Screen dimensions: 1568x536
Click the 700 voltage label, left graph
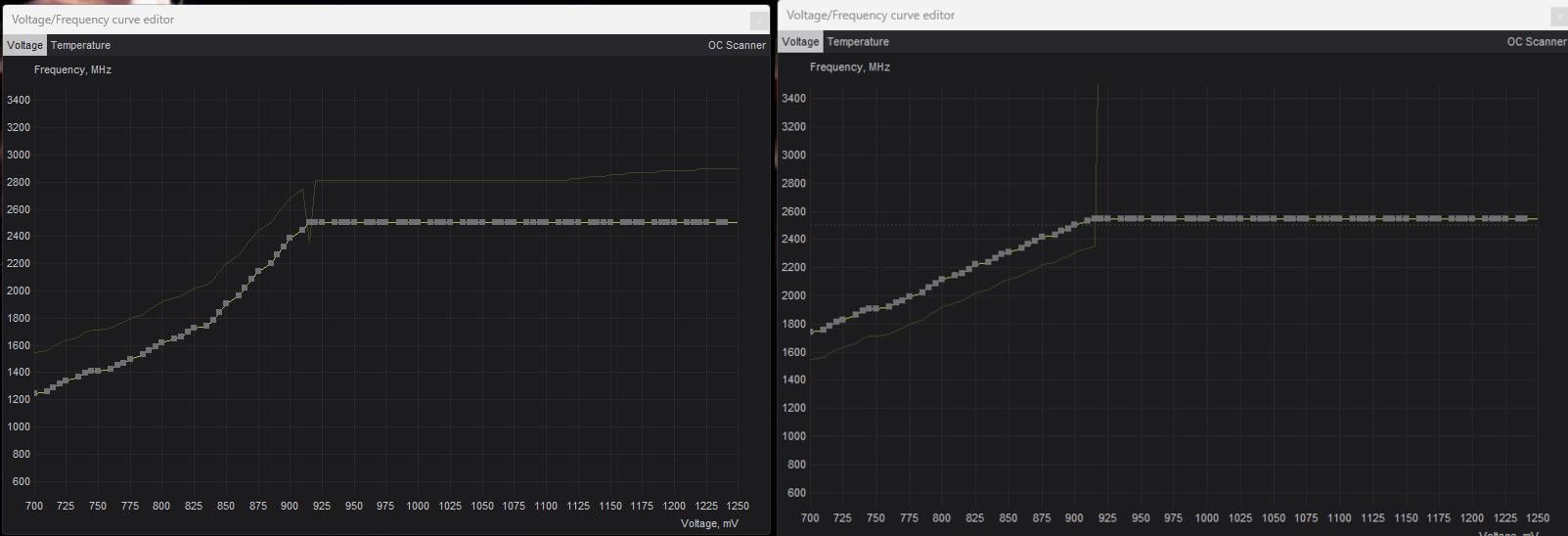coord(34,506)
